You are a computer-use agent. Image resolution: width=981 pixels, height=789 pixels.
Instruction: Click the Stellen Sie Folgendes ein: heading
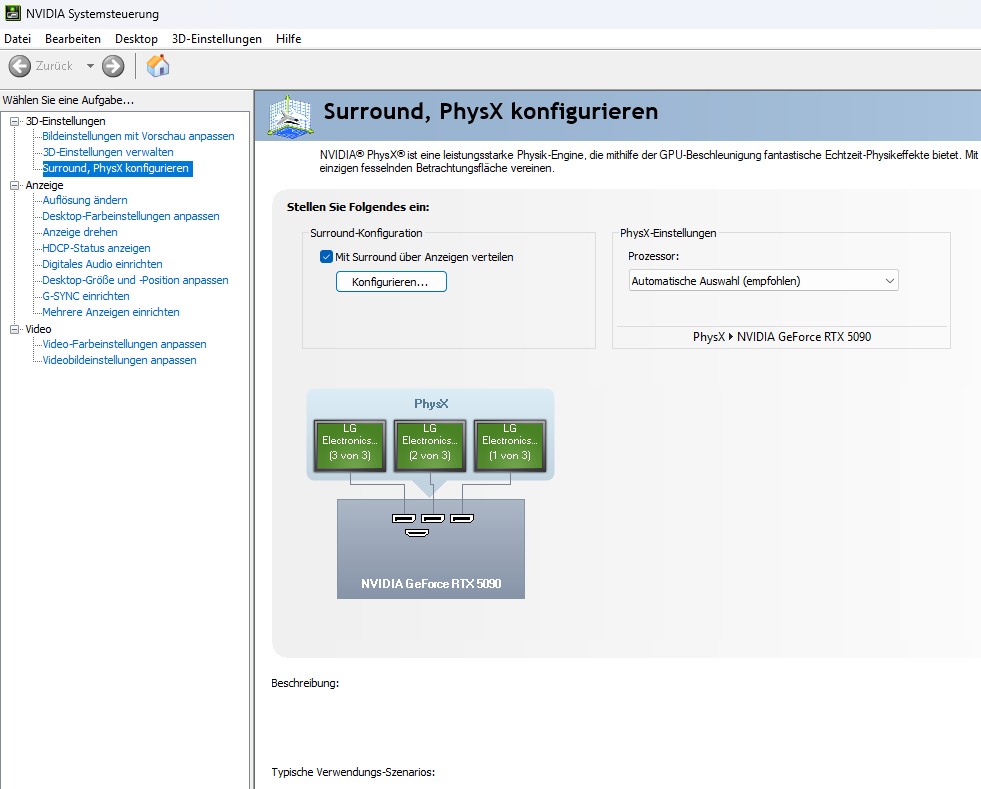click(358, 207)
